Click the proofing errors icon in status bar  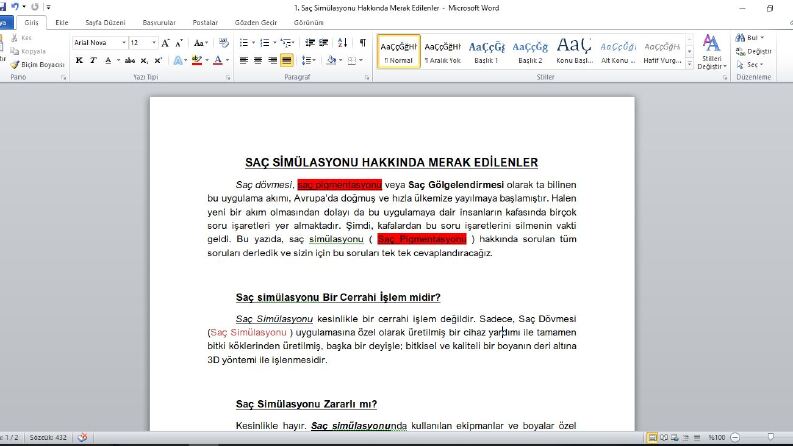pos(82,437)
